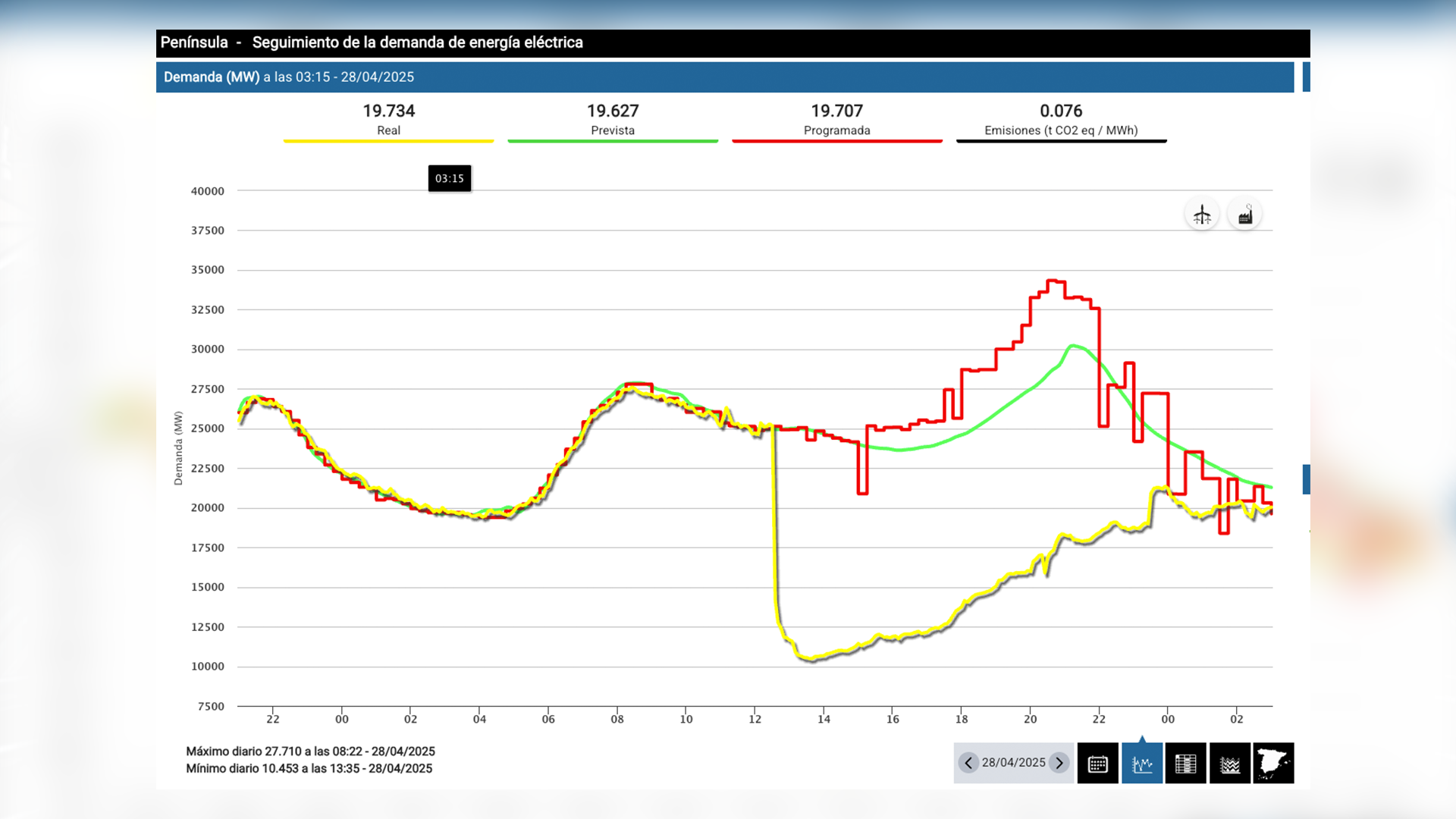Click the Mínimo diario 10.453 text
1456x819 pixels.
tap(309, 769)
